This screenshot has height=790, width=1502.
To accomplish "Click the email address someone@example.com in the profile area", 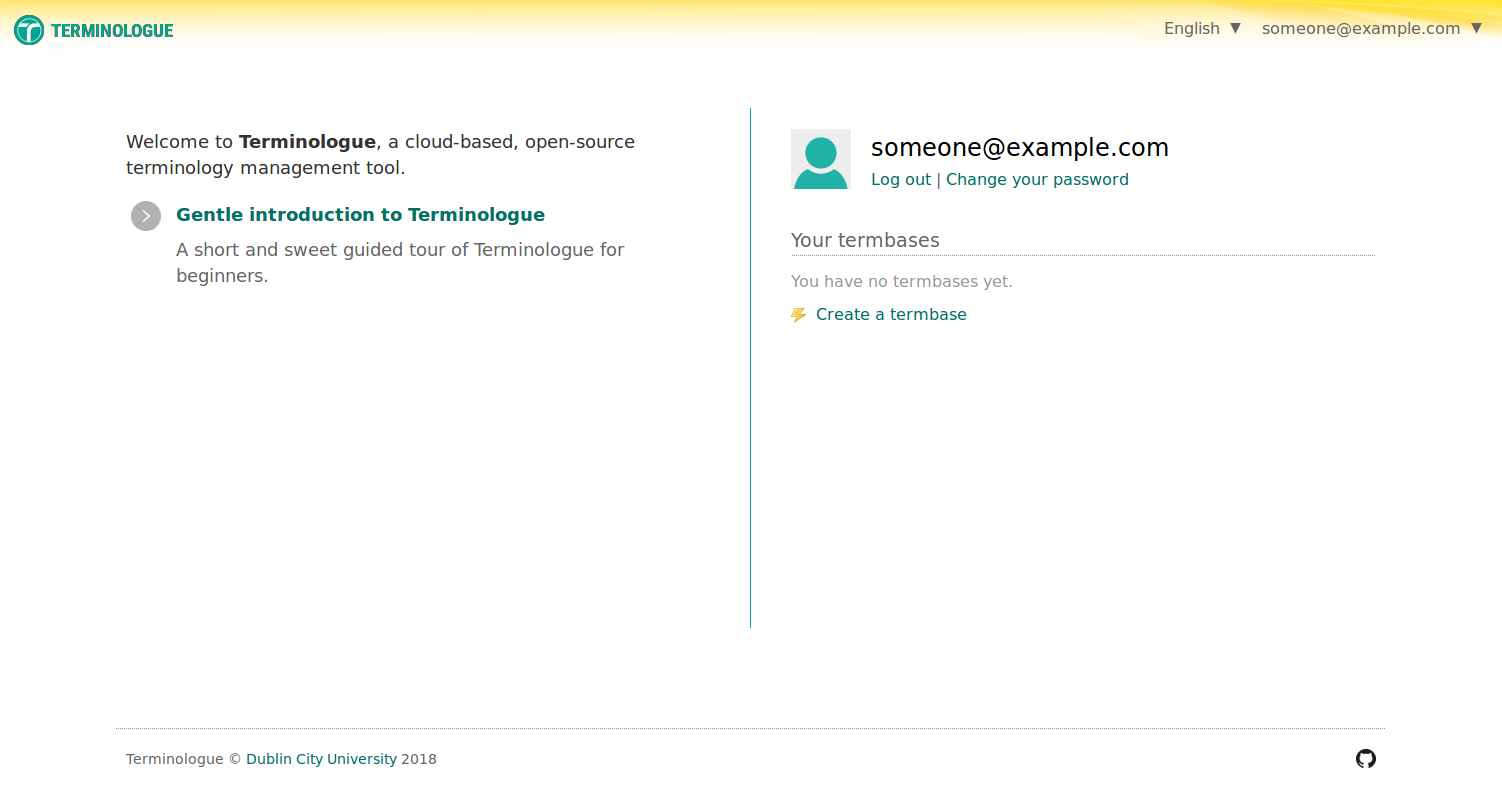I will [1019, 147].
